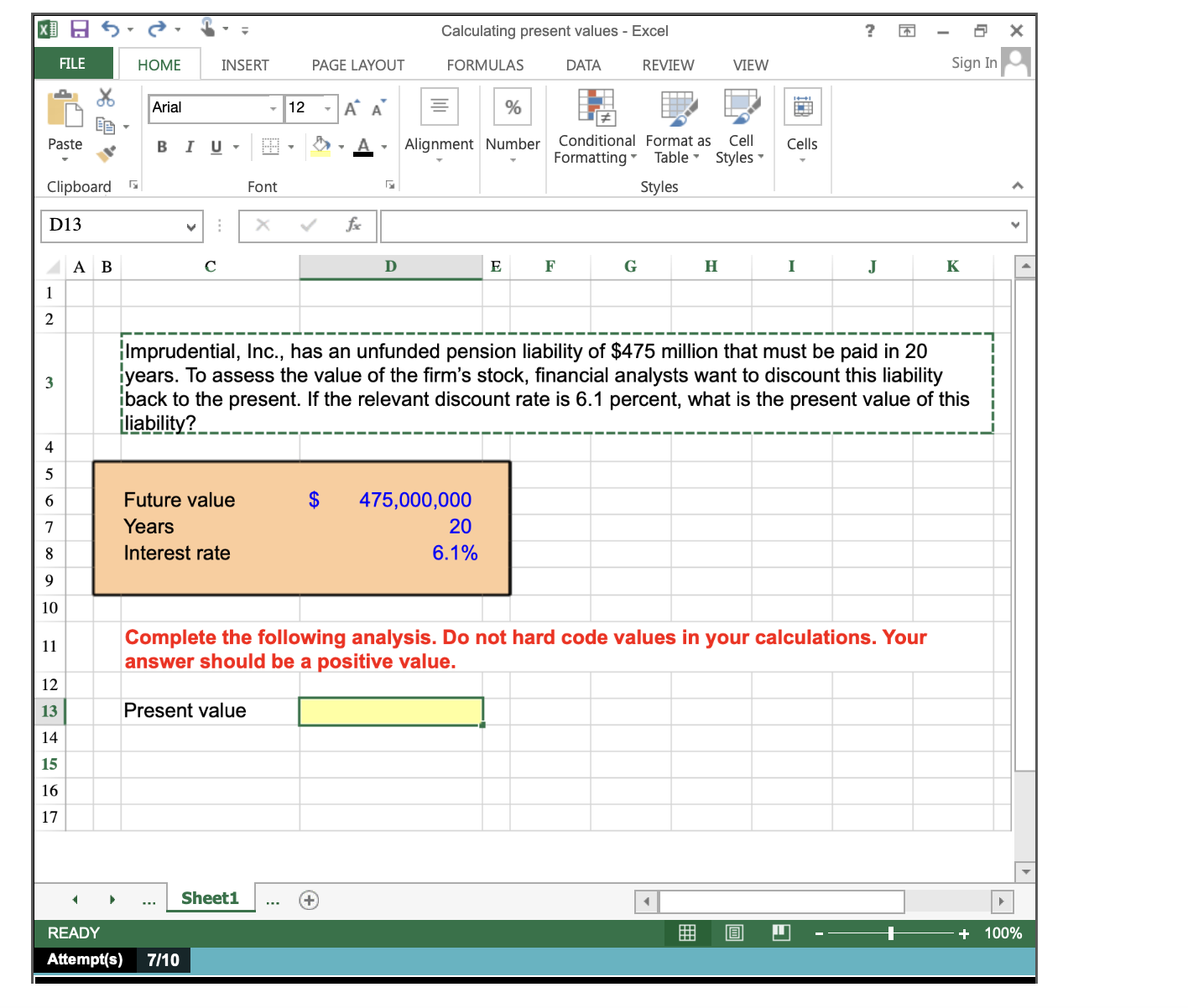Screen dimensions: 1188x1008
Task: Switch to Page Layout view in status bar
Action: point(734,933)
